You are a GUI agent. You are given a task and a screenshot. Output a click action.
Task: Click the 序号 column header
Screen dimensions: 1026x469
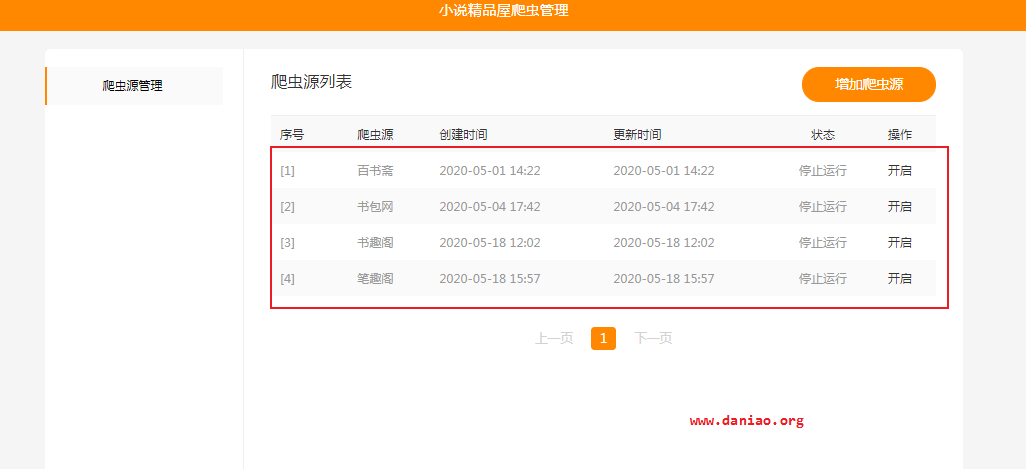click(292, 135)
